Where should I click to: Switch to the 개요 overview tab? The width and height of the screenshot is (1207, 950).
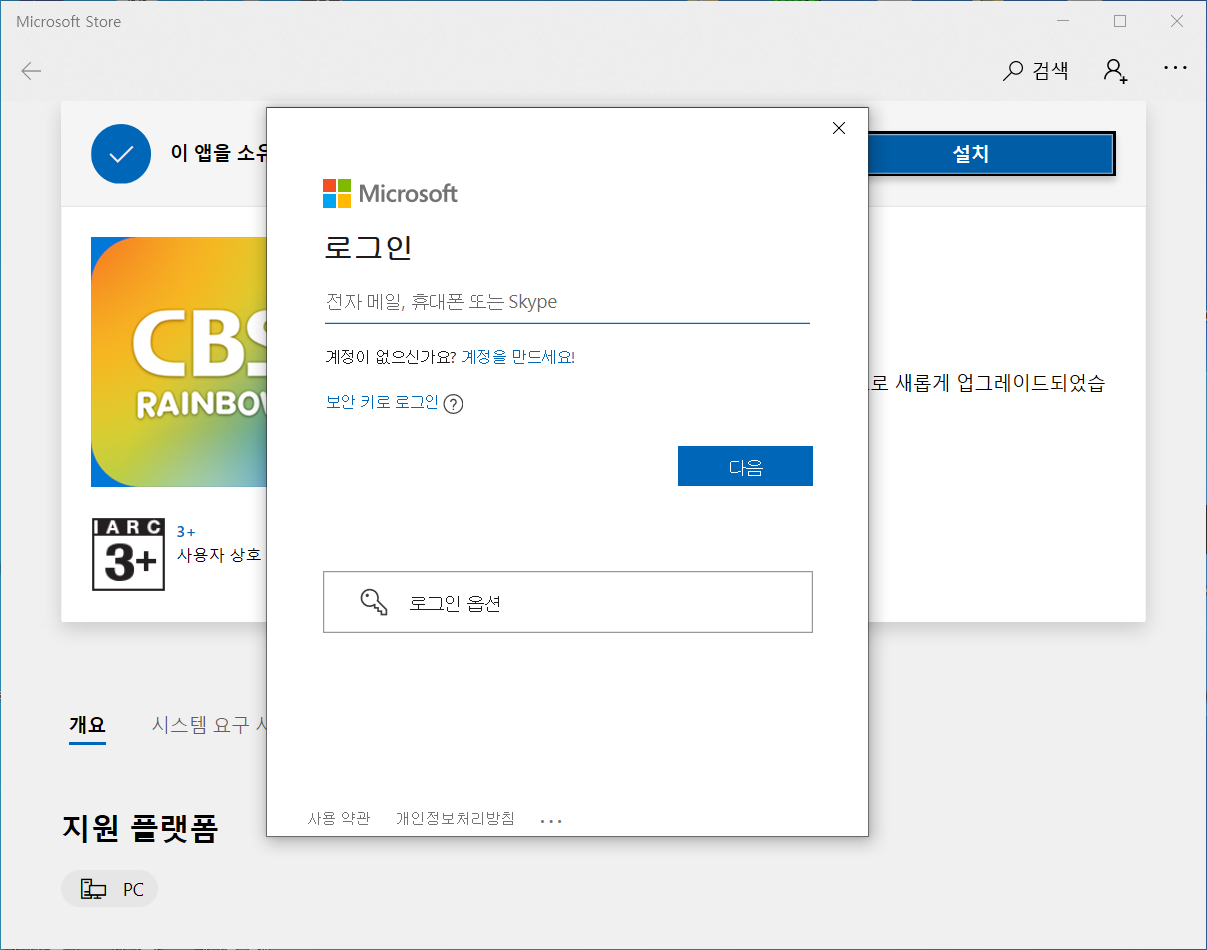pyautogui.click(x=87, y=725)
